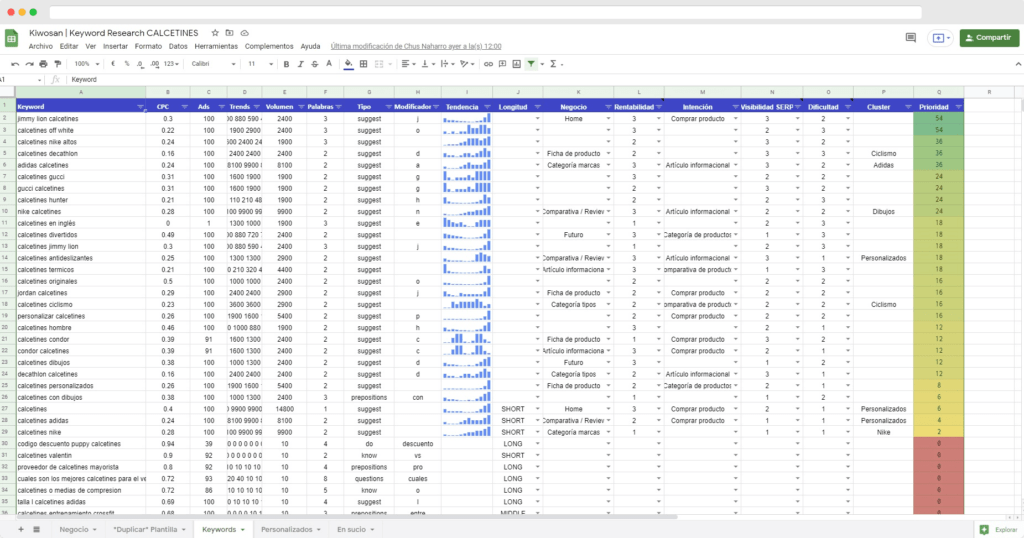Click the green Compartir button
Image resolution: width=1024 pixels, height=538 pixels.
point(989,38)
